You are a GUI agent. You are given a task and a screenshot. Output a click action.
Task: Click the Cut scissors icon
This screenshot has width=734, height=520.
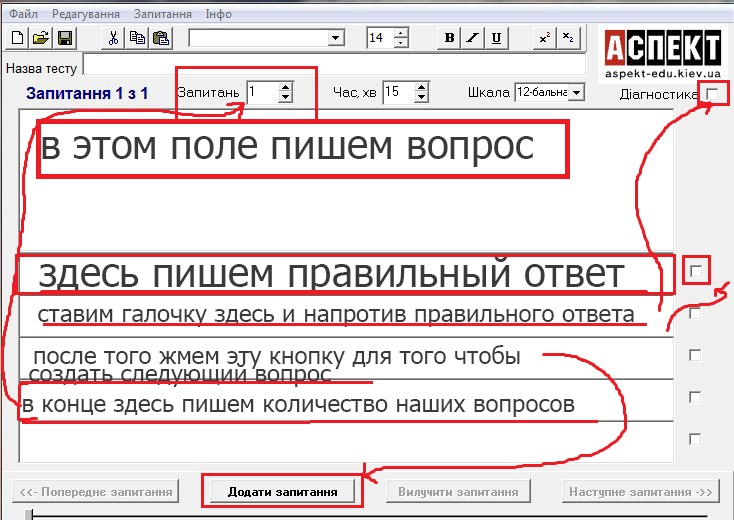113,38
